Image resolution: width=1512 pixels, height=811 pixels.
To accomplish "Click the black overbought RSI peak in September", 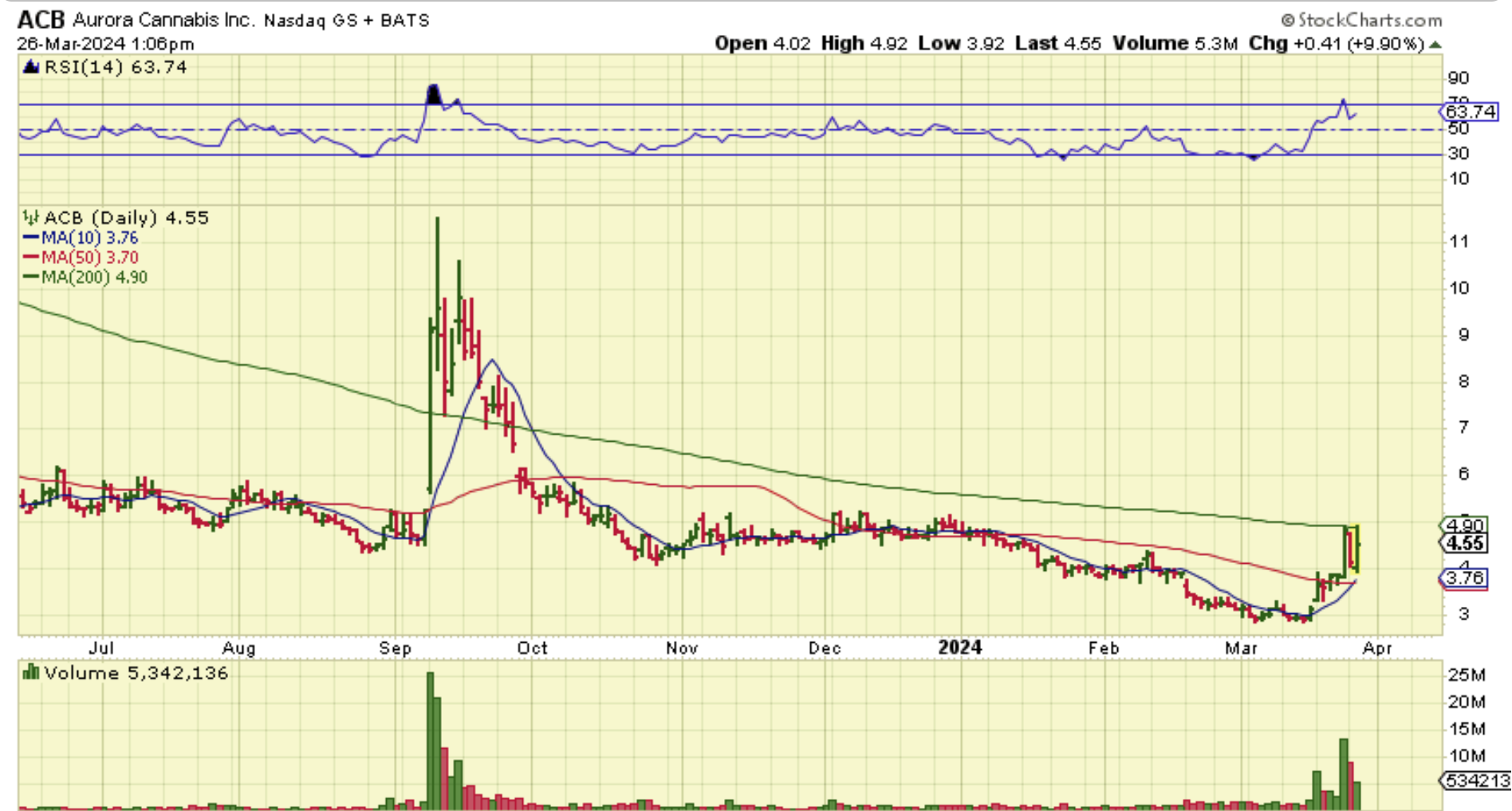I will [x=433, y=95].
